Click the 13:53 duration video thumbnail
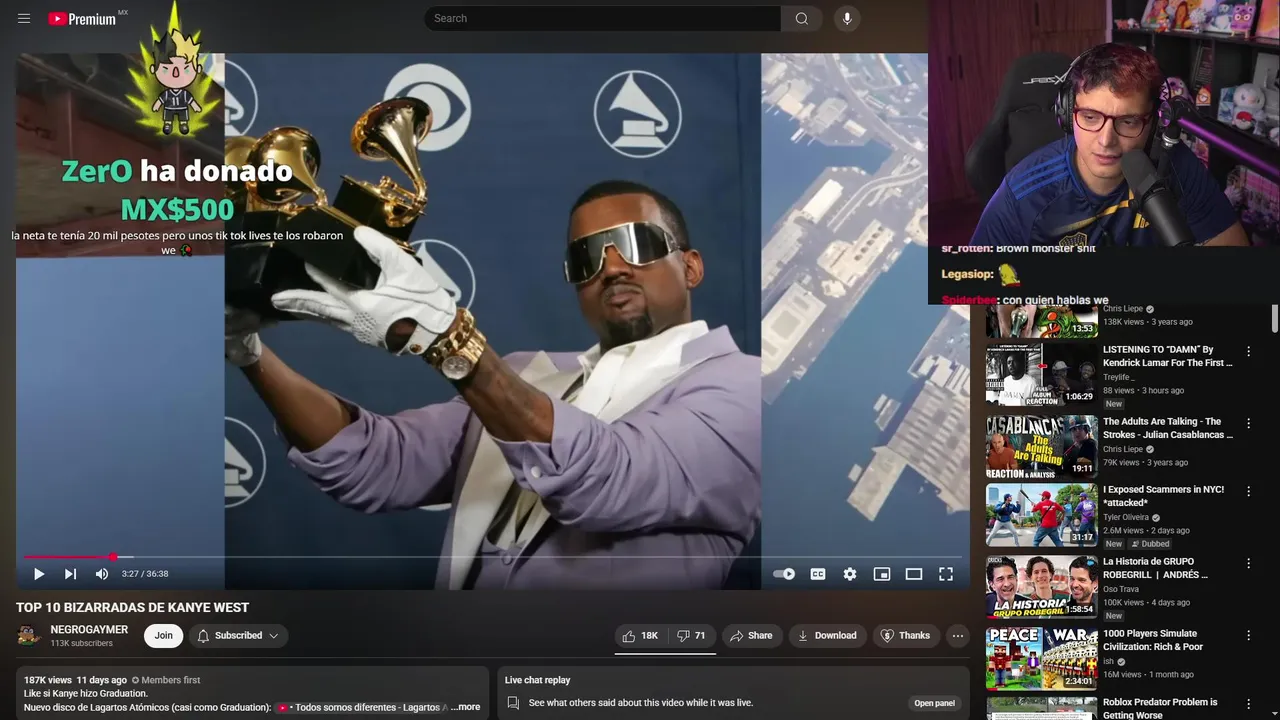 click(1041, 322)
